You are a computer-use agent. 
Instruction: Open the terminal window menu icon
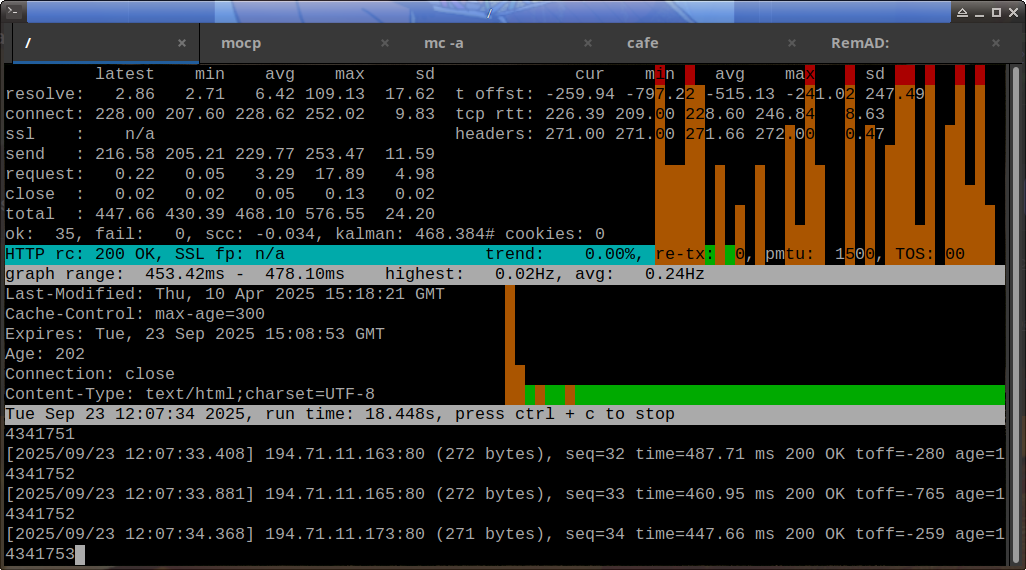click(x=13, y=11)
